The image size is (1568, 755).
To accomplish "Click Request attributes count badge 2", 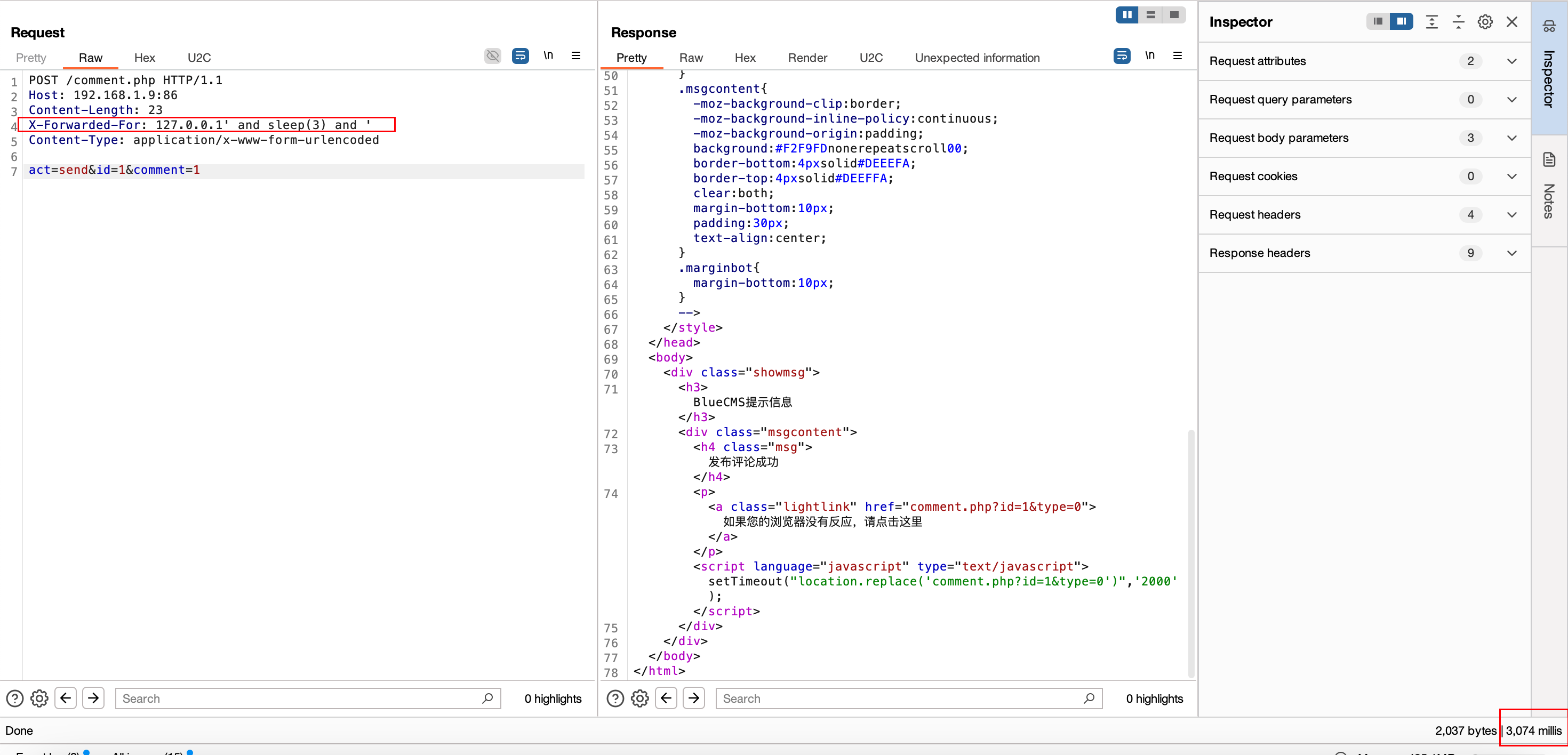I will (1470, 61).
